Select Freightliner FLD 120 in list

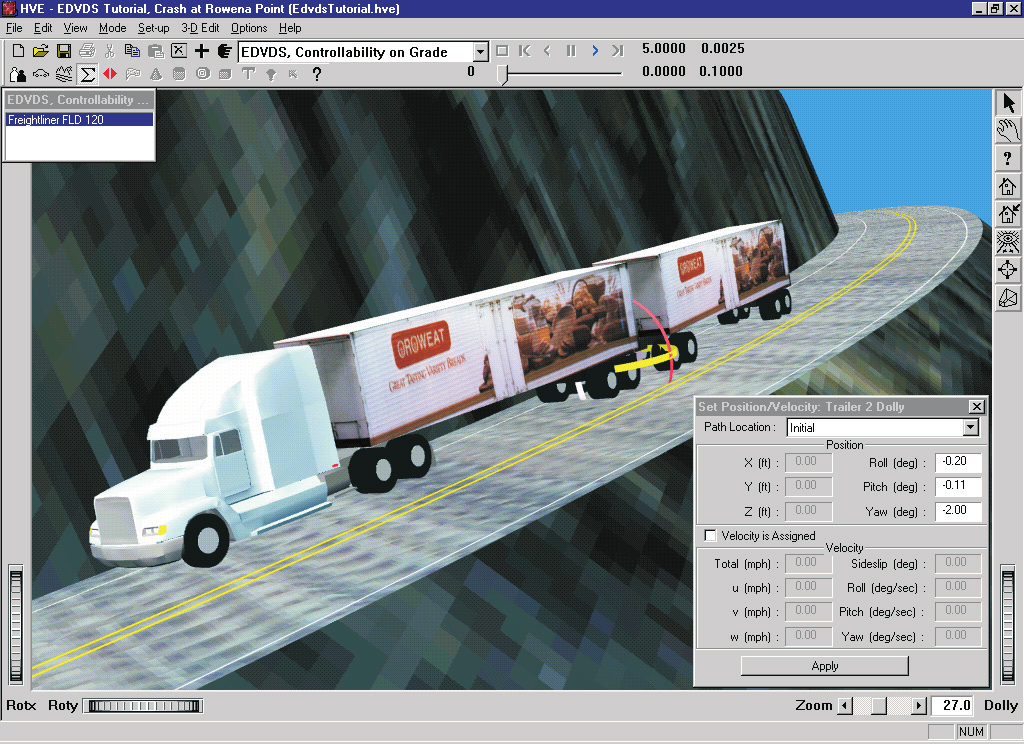(x=79, y=120)
